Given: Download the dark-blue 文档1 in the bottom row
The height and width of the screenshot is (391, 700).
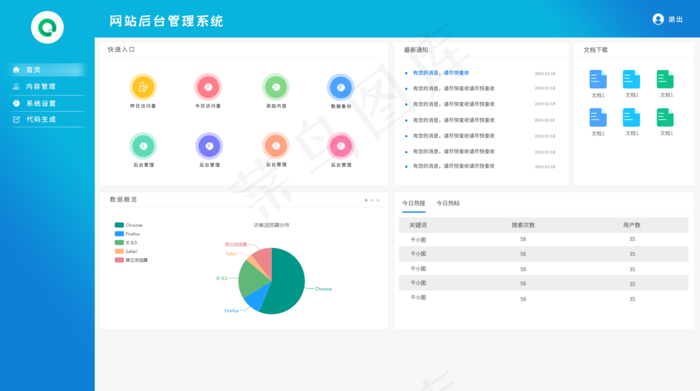Looking at the screenshot, I should tap(598, 118).
